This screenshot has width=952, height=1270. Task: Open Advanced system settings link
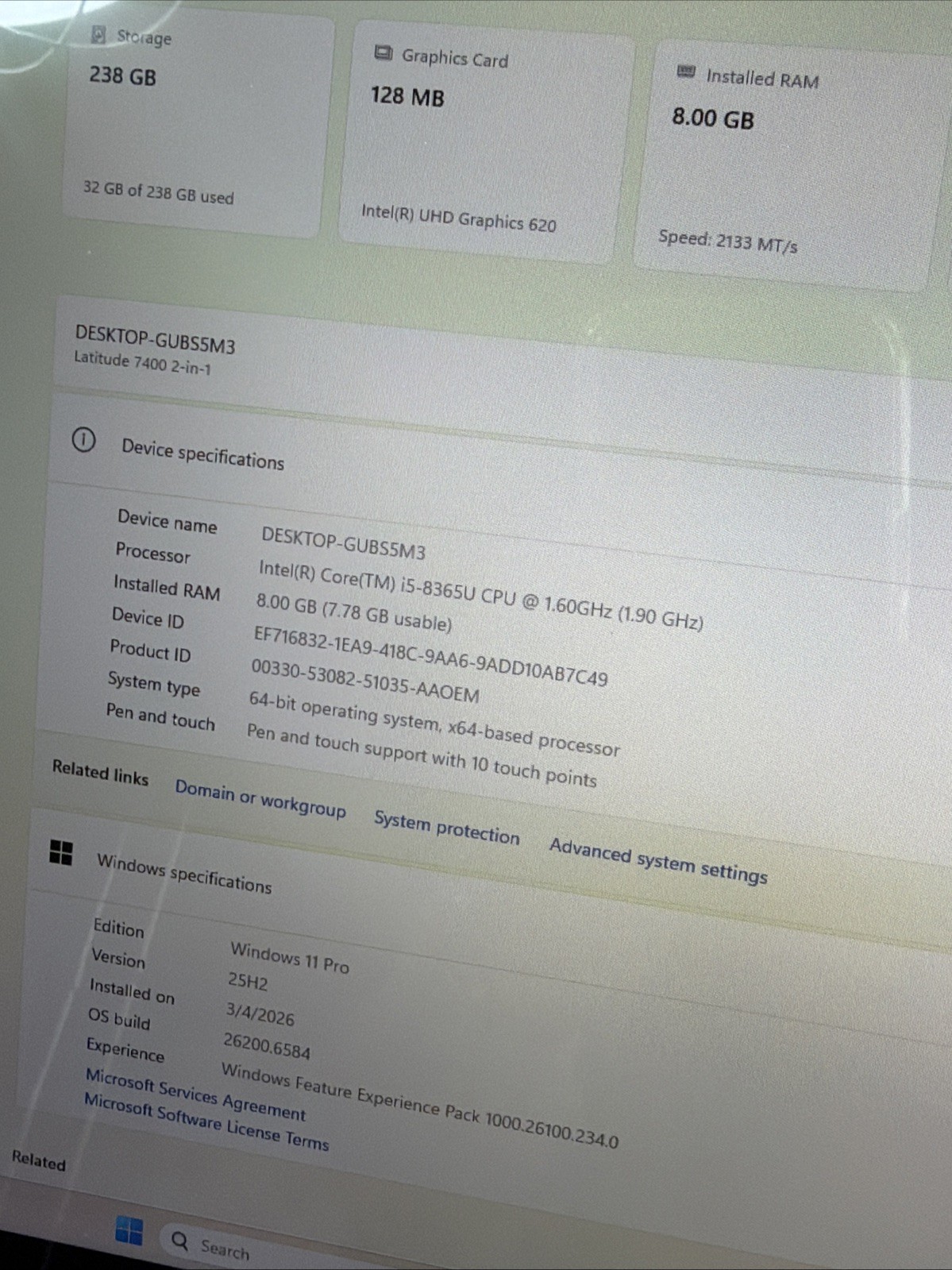pyautogui.click(x=658, y=861)
